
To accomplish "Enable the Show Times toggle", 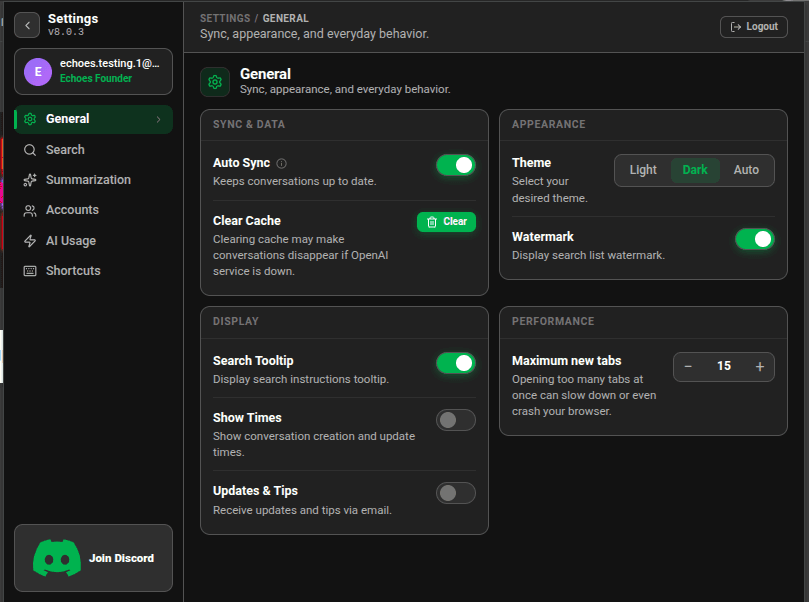I will point(456,420).
